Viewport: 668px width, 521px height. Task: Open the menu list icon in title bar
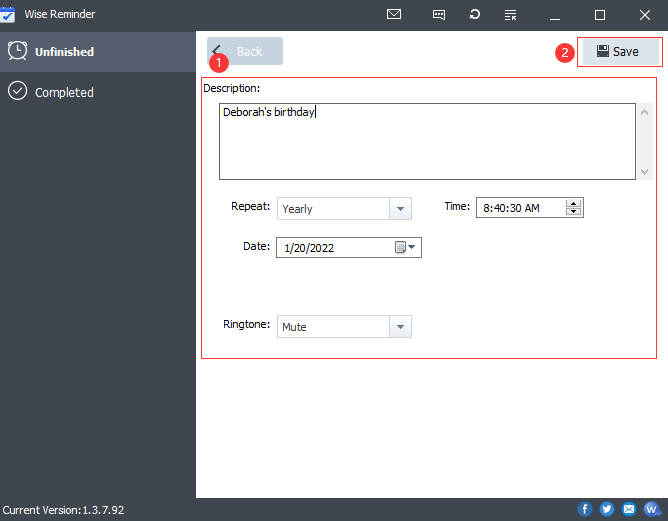(510, 15)
